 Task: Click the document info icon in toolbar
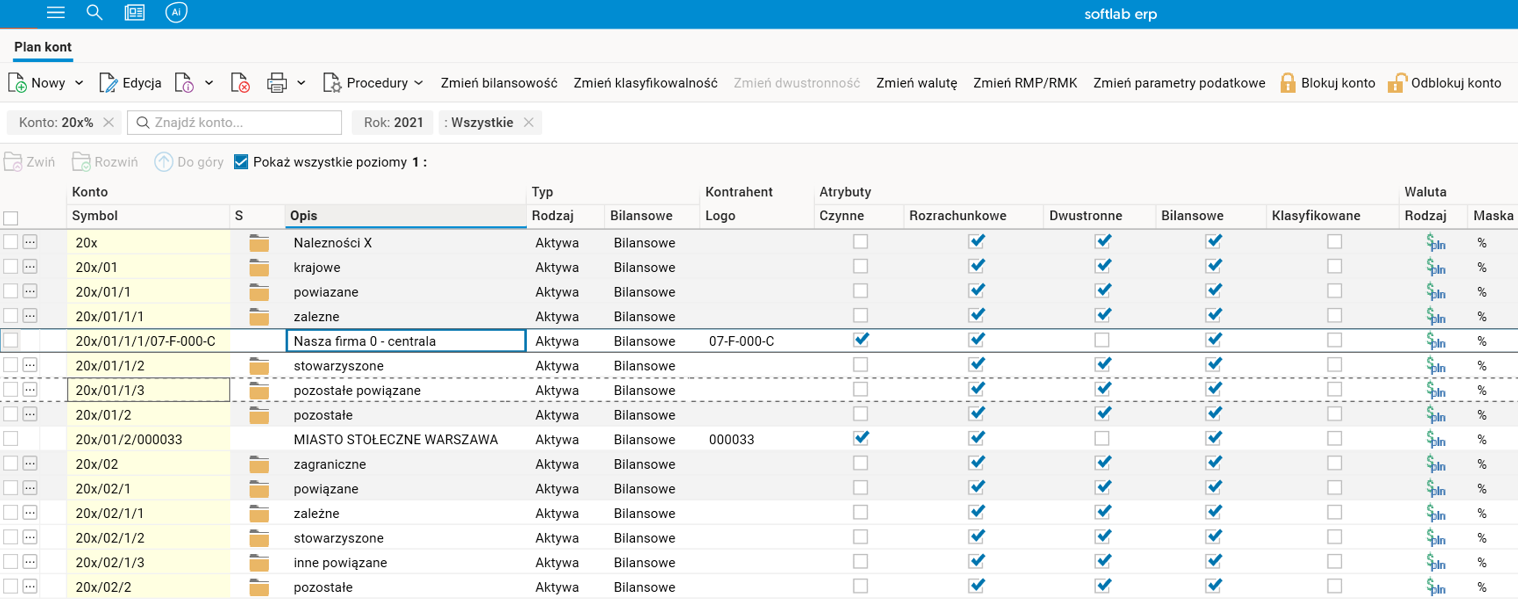click(184, 83)
